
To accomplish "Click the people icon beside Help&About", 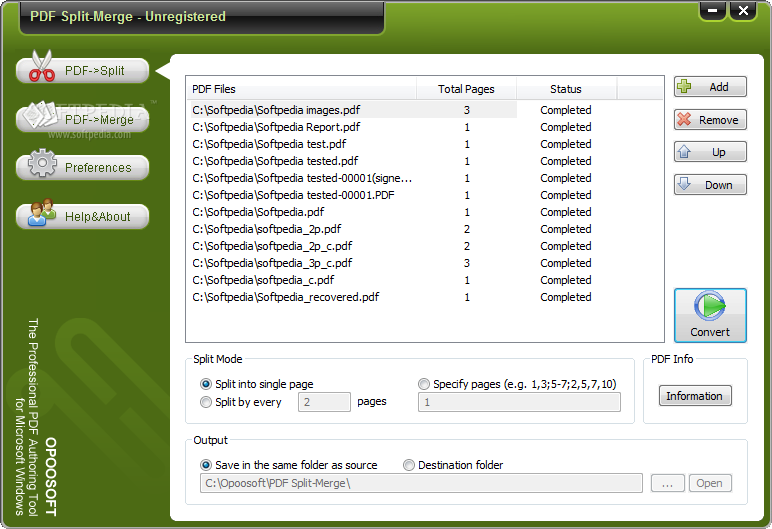I will point(42,212).
